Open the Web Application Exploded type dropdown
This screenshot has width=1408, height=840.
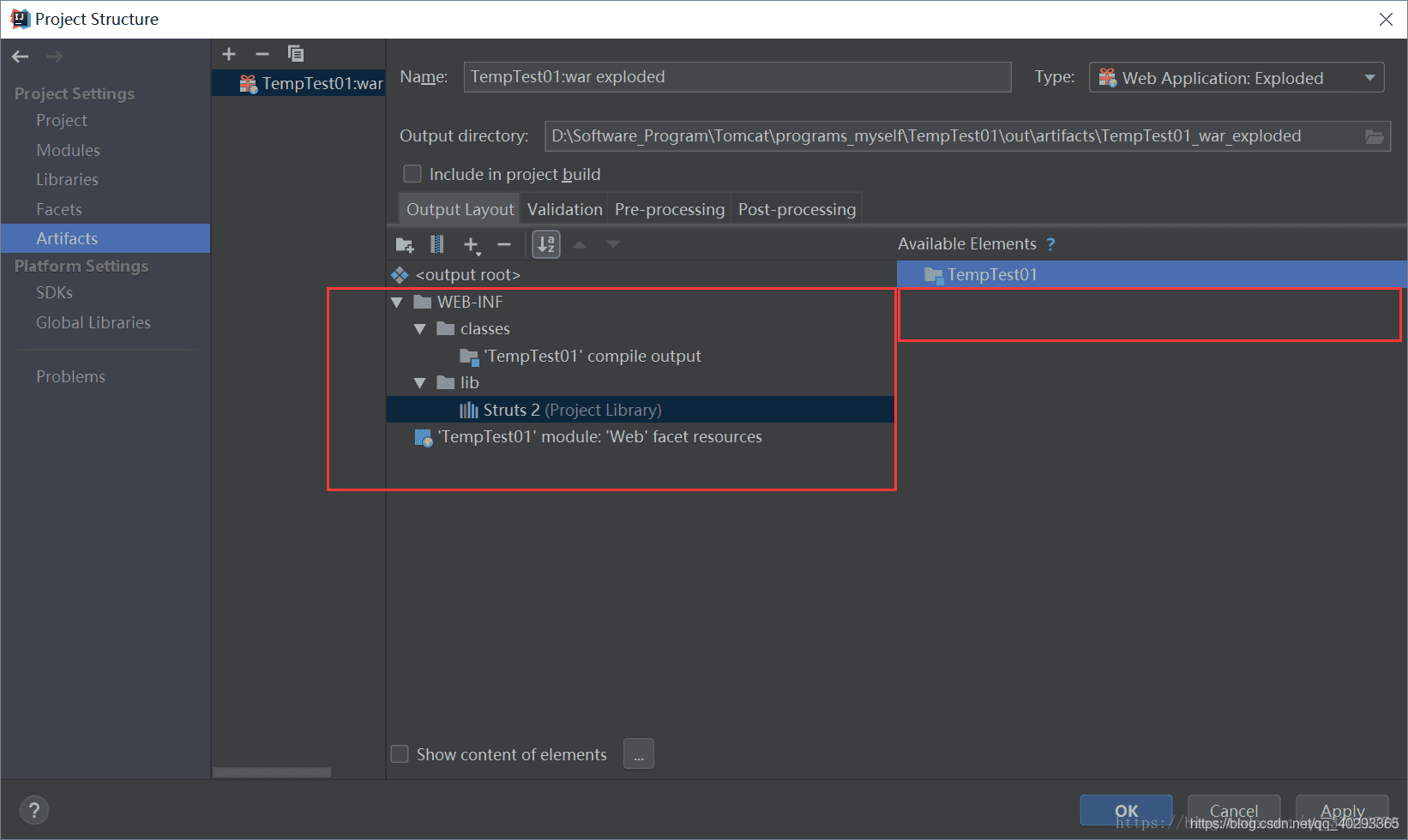pos(1371,77)
